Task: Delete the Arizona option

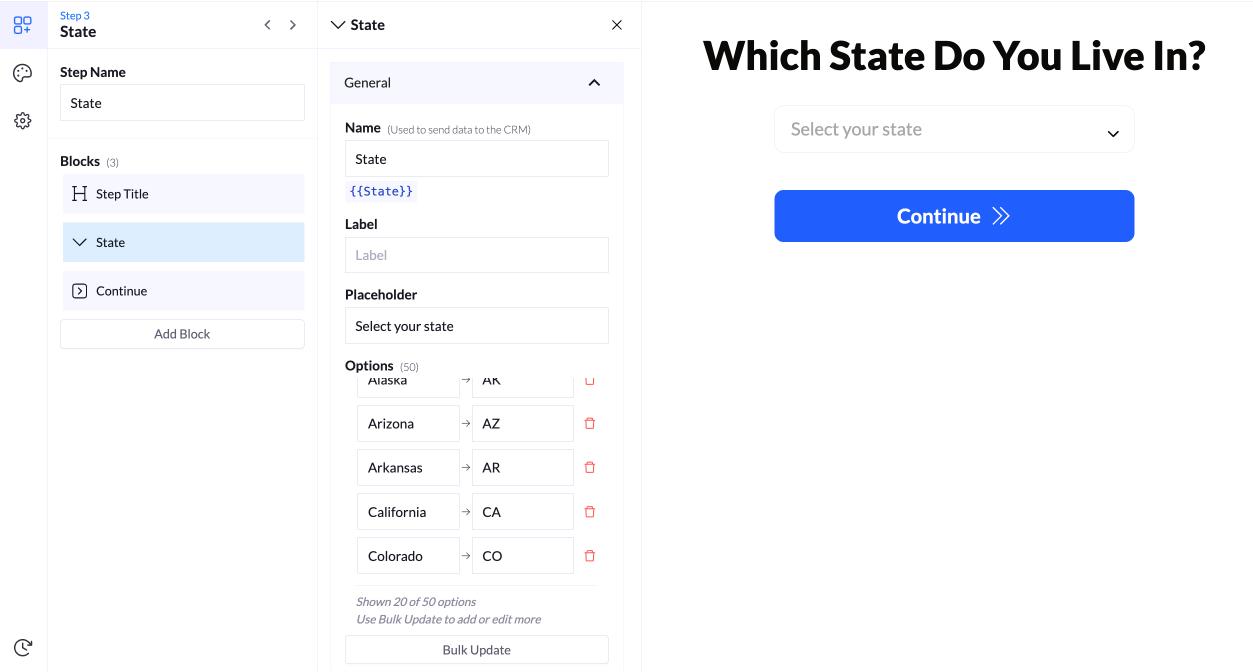Action: [x=589, y=424]
